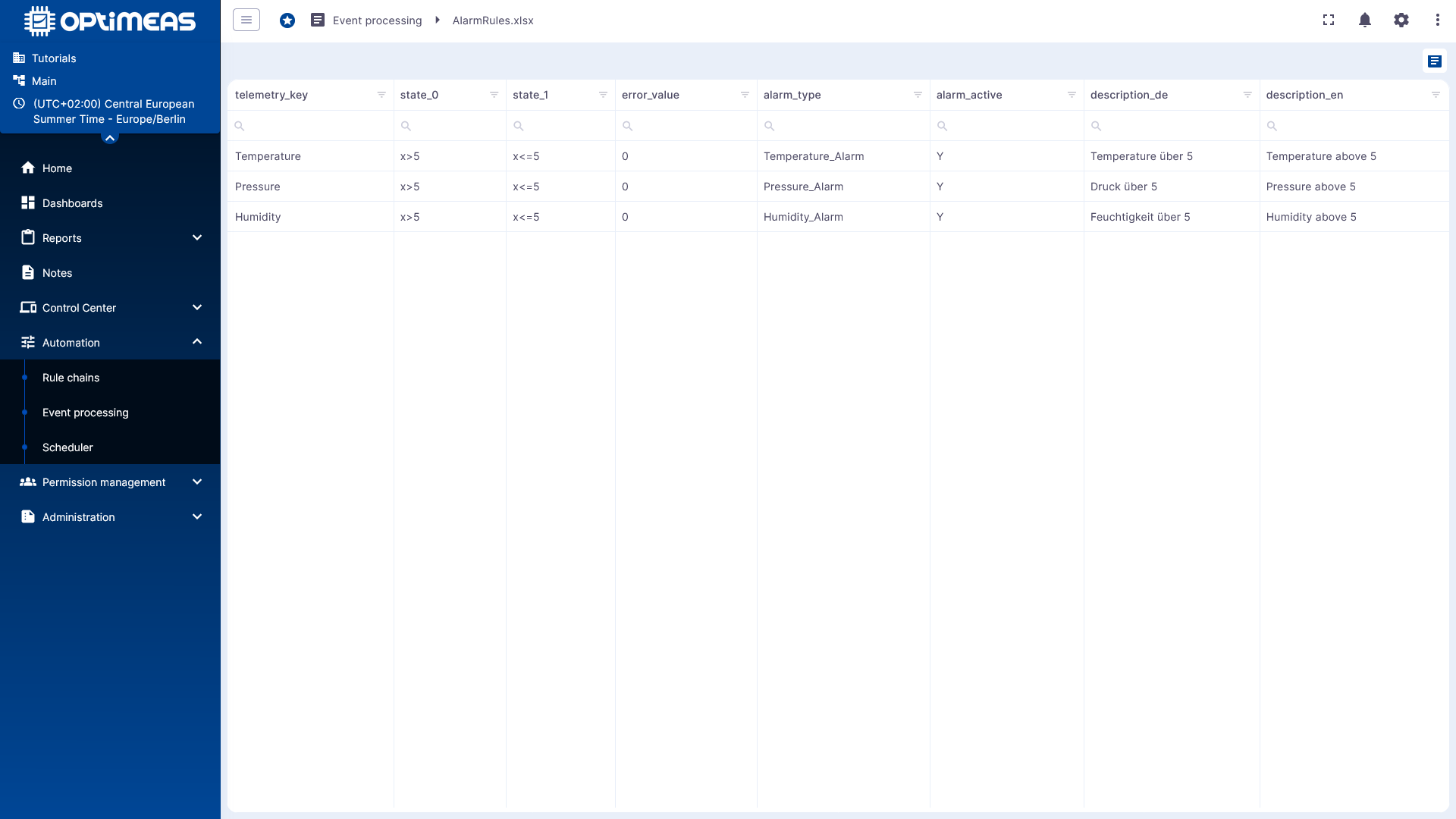1456x819 pixels.
Task: Sort by telemetry_key column header
Action: 271,95
